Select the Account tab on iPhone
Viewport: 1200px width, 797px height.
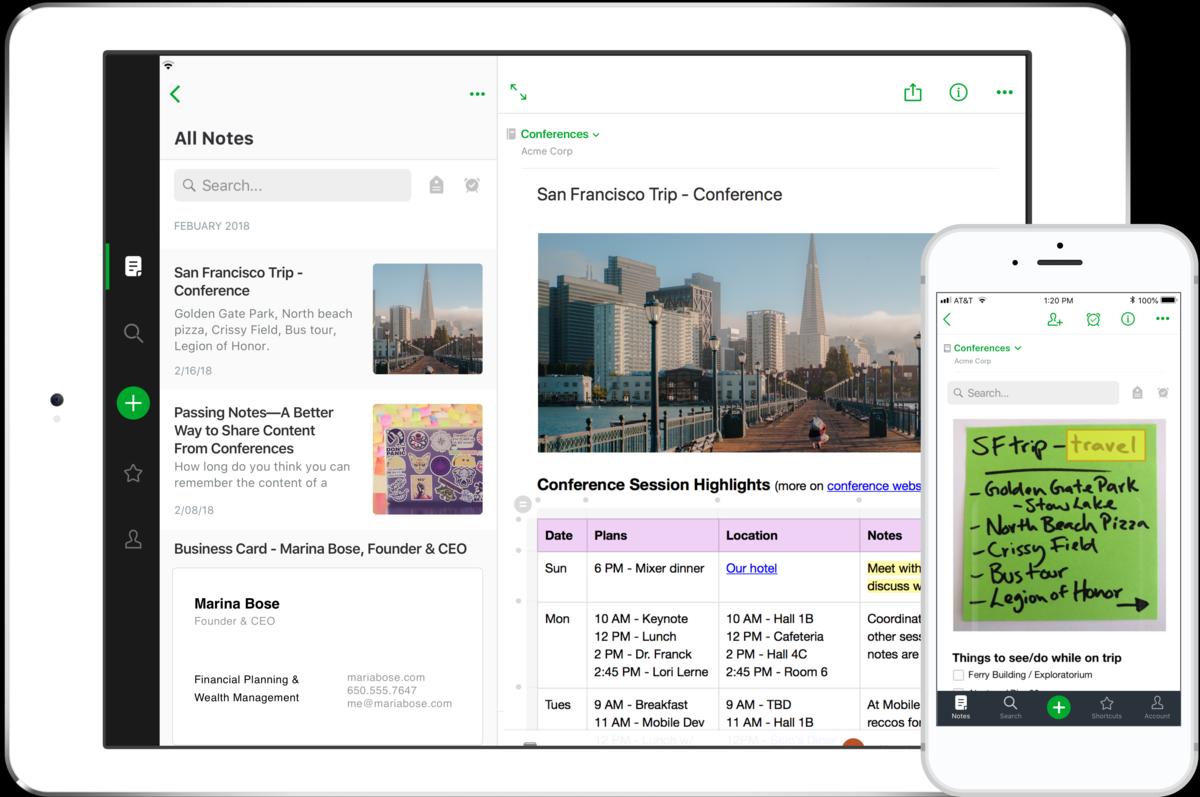point(1157,707)
